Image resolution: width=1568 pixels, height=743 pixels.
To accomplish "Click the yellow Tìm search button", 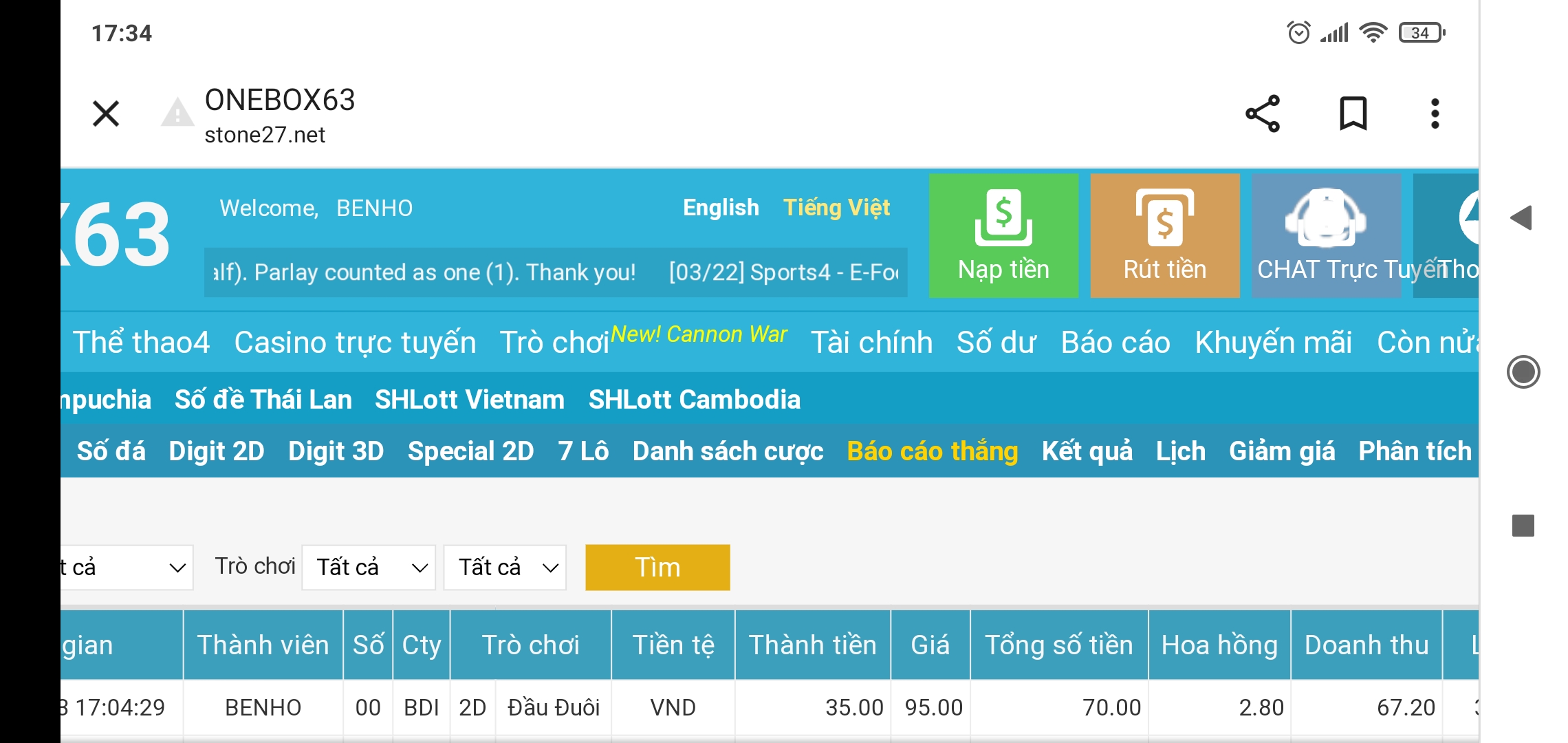I will [x=657, y=568].
